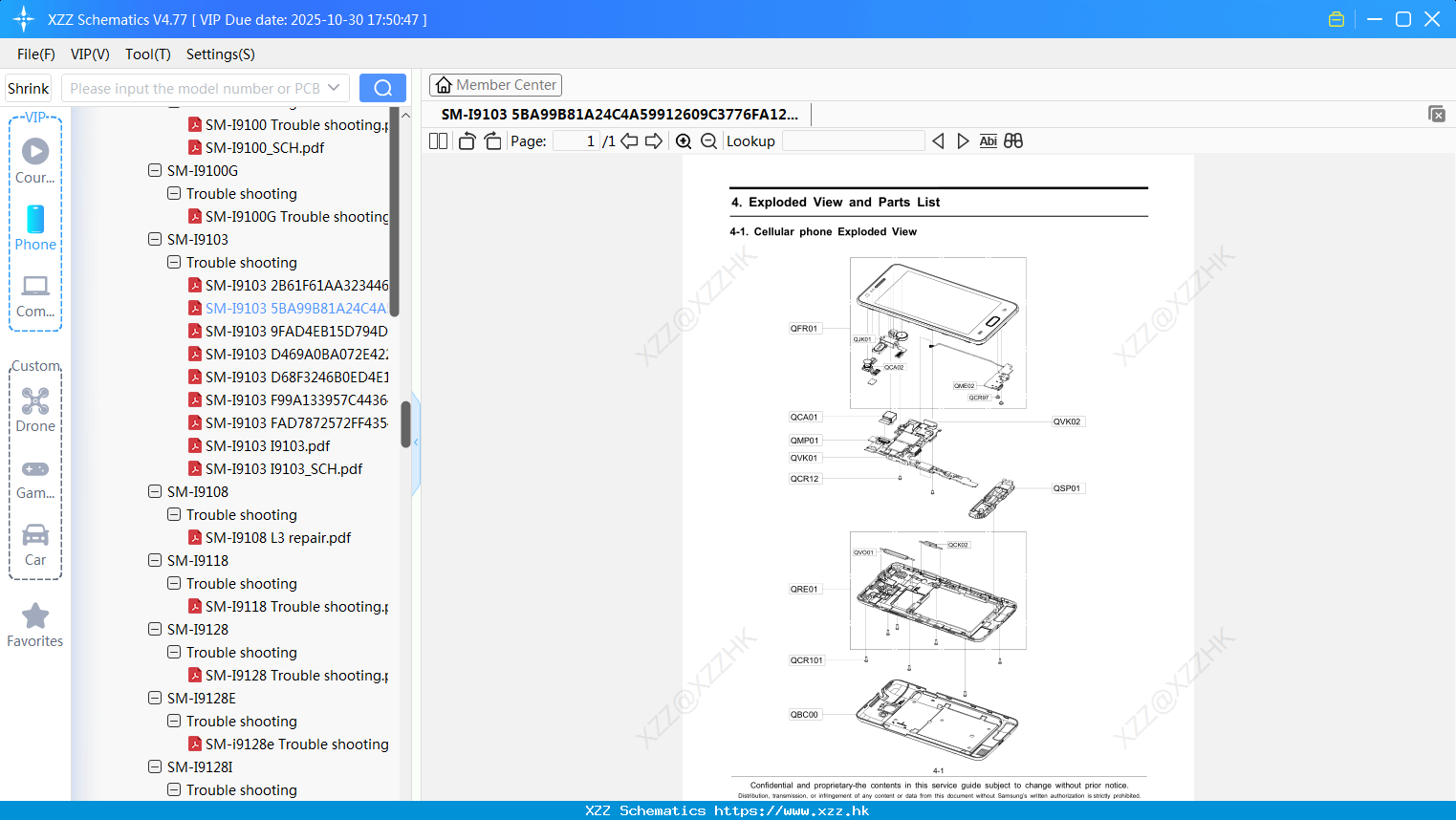This screenshot has height=820, width=1456.
Task: Close all tabs icon at right
Action: pos(1437,114)
